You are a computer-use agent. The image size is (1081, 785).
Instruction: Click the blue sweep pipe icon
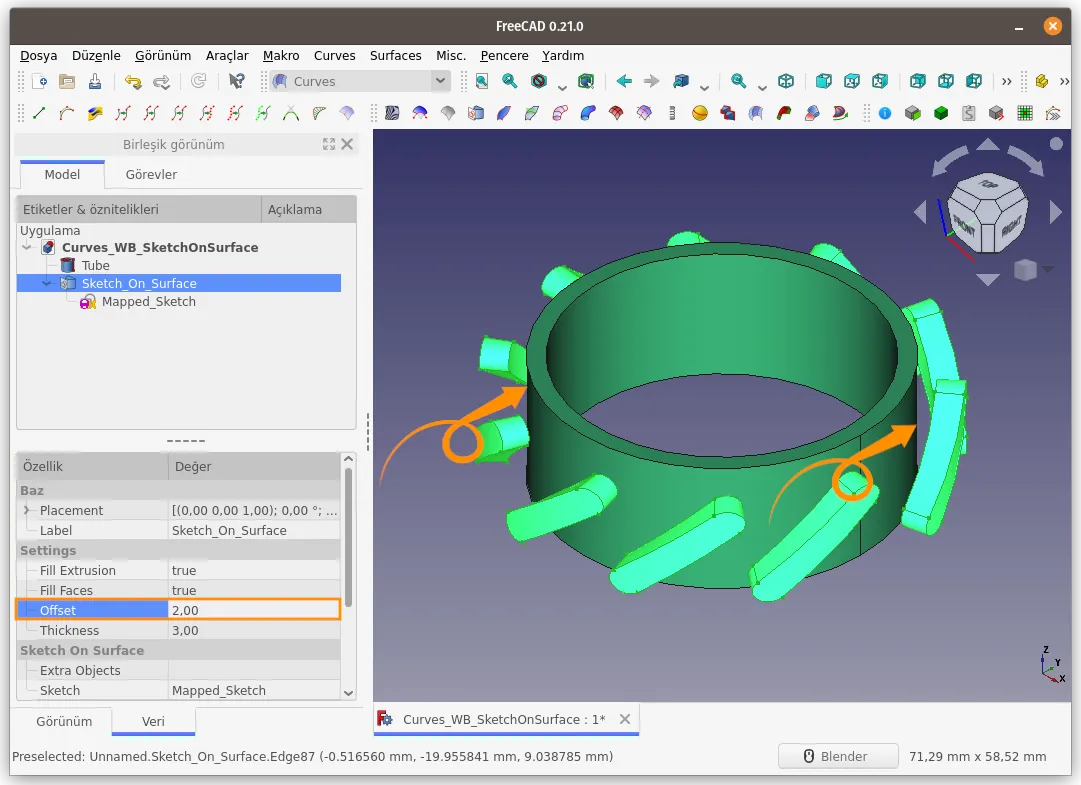588,113
